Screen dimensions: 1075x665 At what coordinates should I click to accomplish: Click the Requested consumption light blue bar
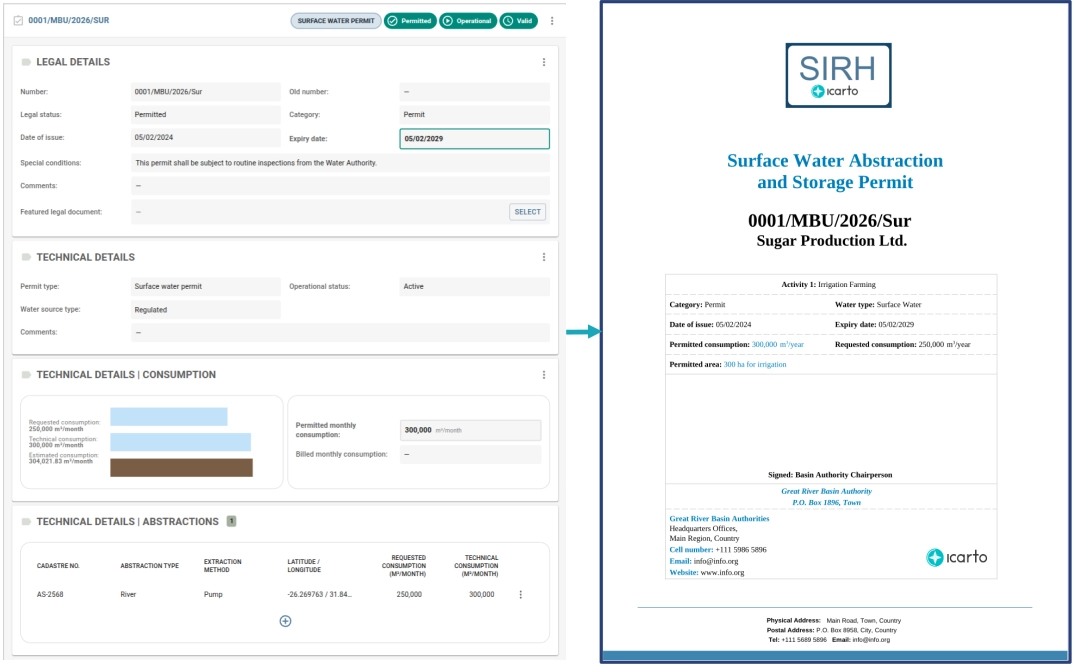click(169, 417)
